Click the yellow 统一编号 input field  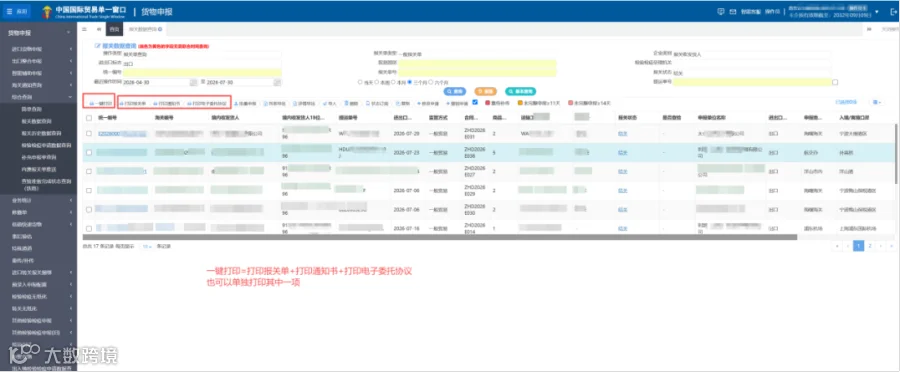pos(201,72)
